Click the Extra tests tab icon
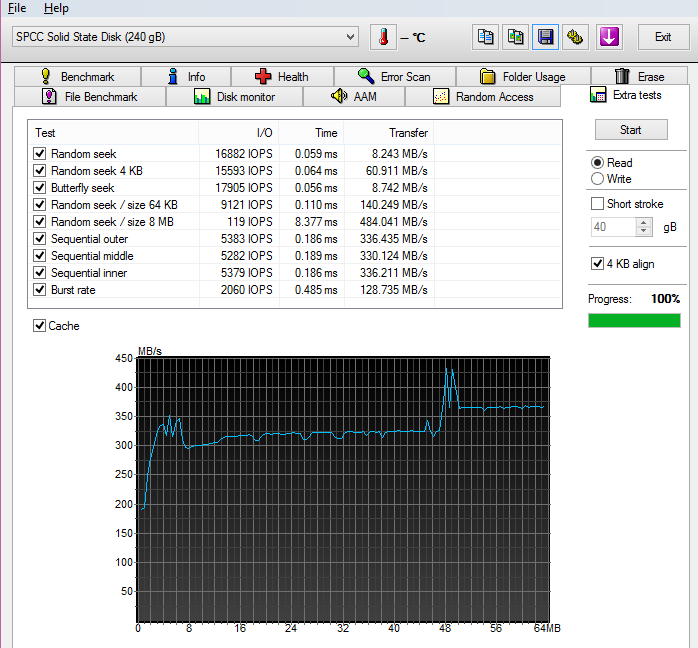Viewport: 698px width, 648px height. [598, 95]
